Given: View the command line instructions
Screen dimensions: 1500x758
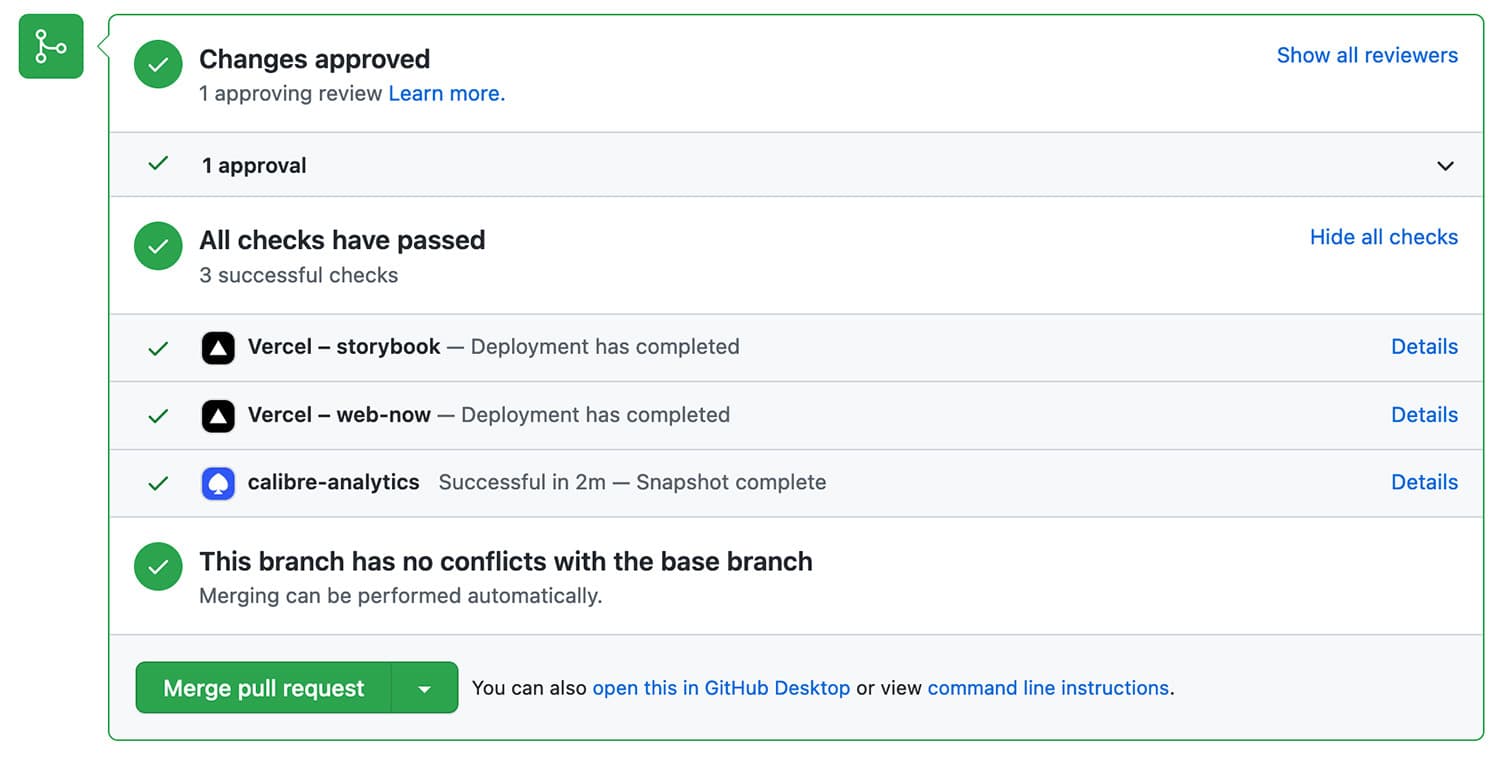Looking at the screenshot, I should [1047, 688].
